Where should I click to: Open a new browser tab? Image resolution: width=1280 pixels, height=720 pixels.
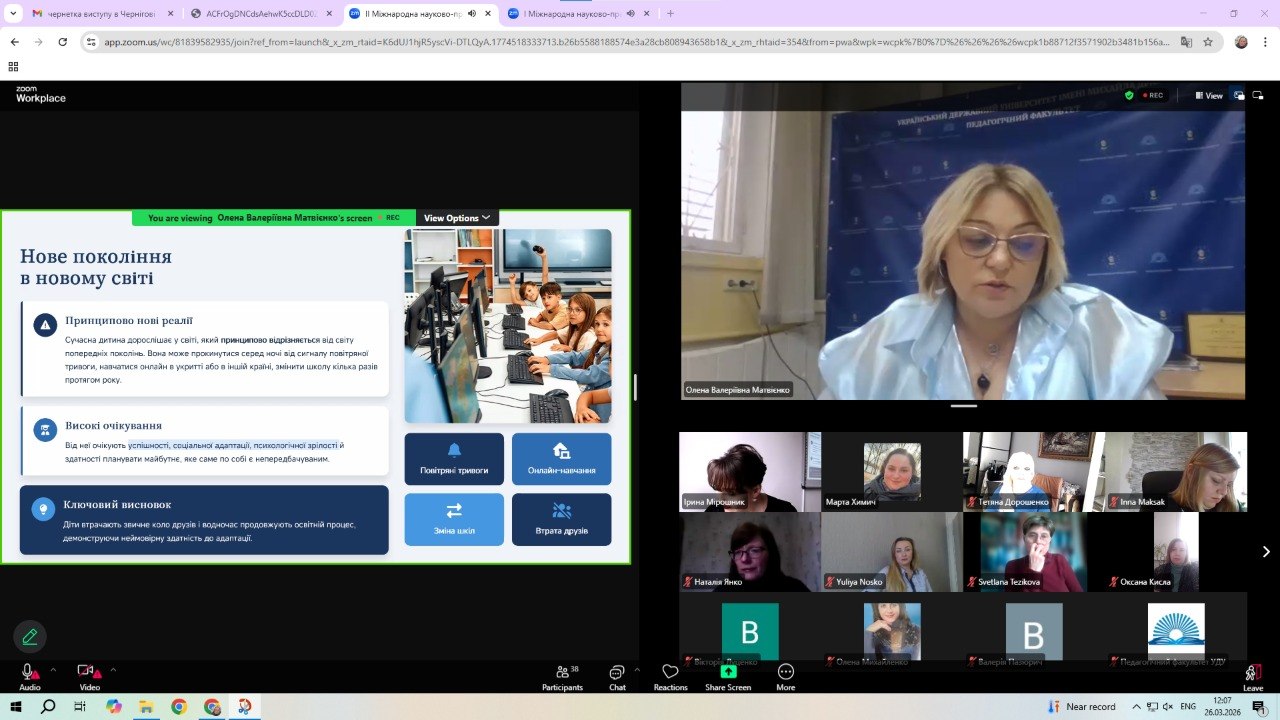[x=670, y=14]
